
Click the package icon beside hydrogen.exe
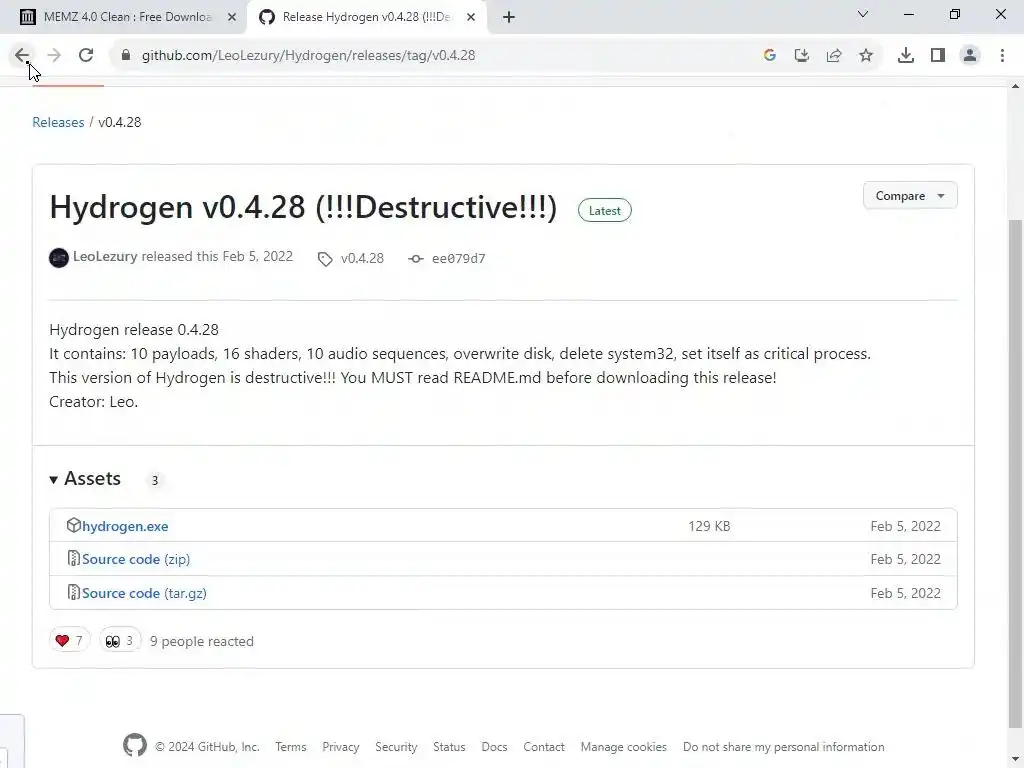tap(73, 525)
